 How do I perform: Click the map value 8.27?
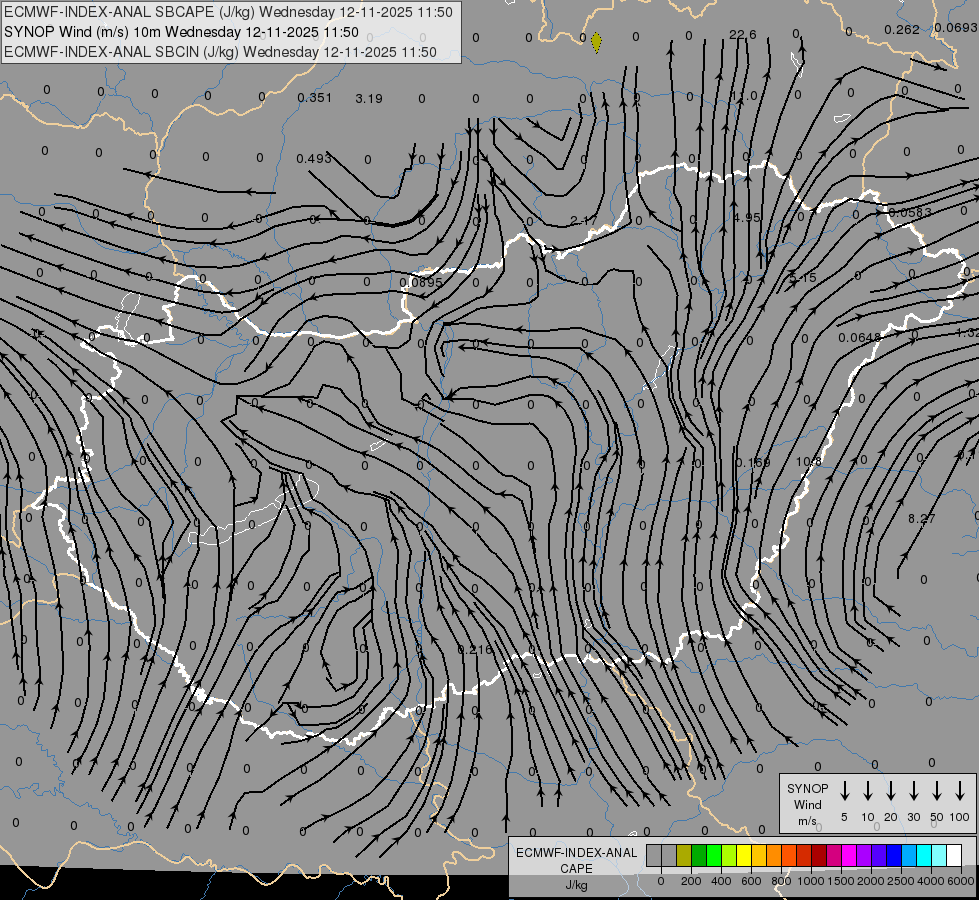coord(922,518)
